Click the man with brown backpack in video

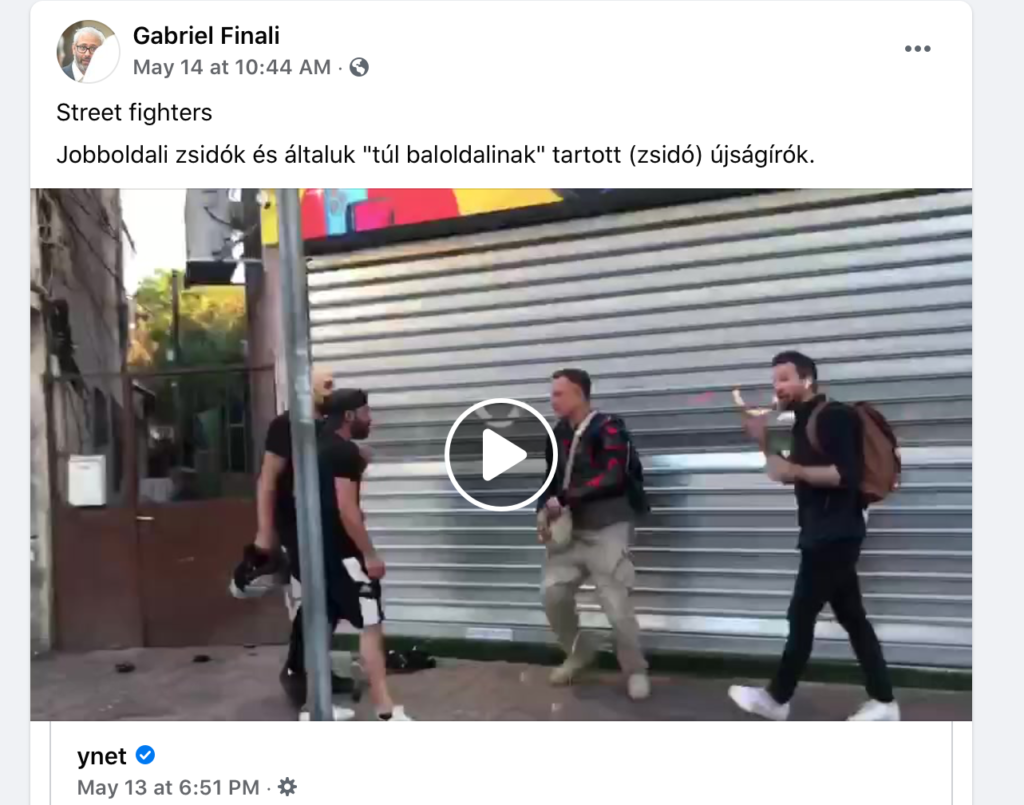tap(825, 535)
